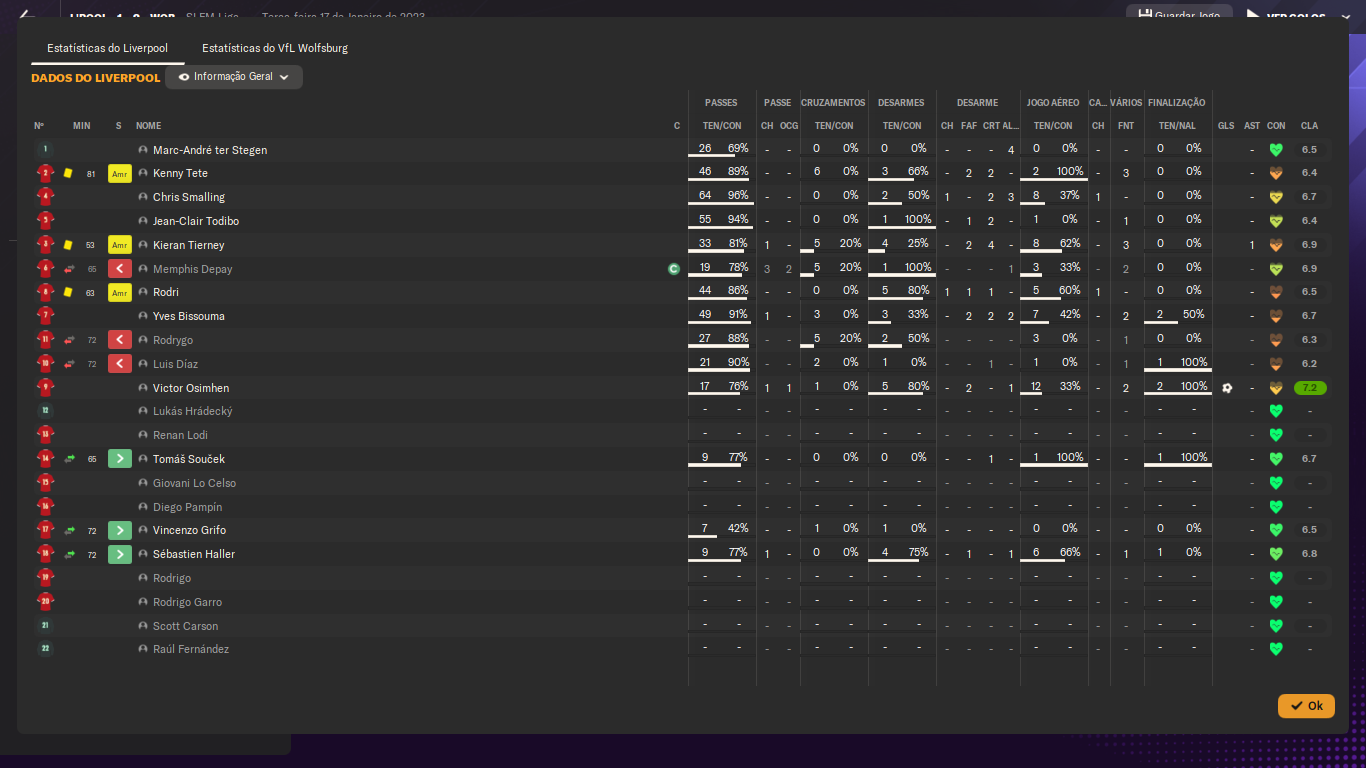Click Victor Osimhen's goal ball icon
Screen dimensions: 1366x768
[x=1227, y=388]
